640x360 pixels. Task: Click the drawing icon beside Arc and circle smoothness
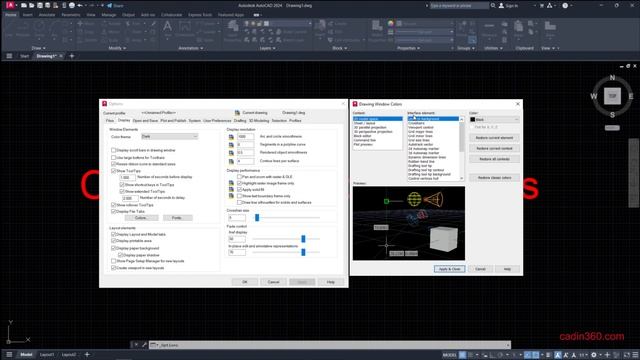231,137
